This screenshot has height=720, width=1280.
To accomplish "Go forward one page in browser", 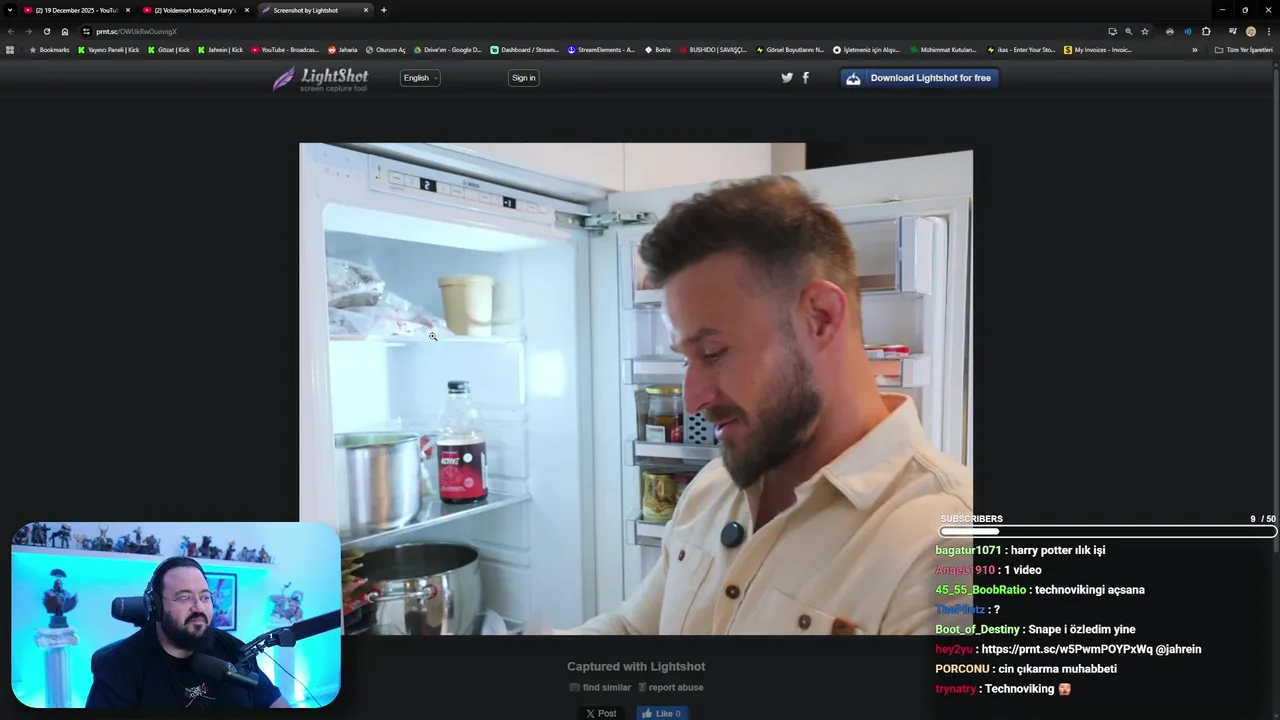I will (x=28, y=31).
